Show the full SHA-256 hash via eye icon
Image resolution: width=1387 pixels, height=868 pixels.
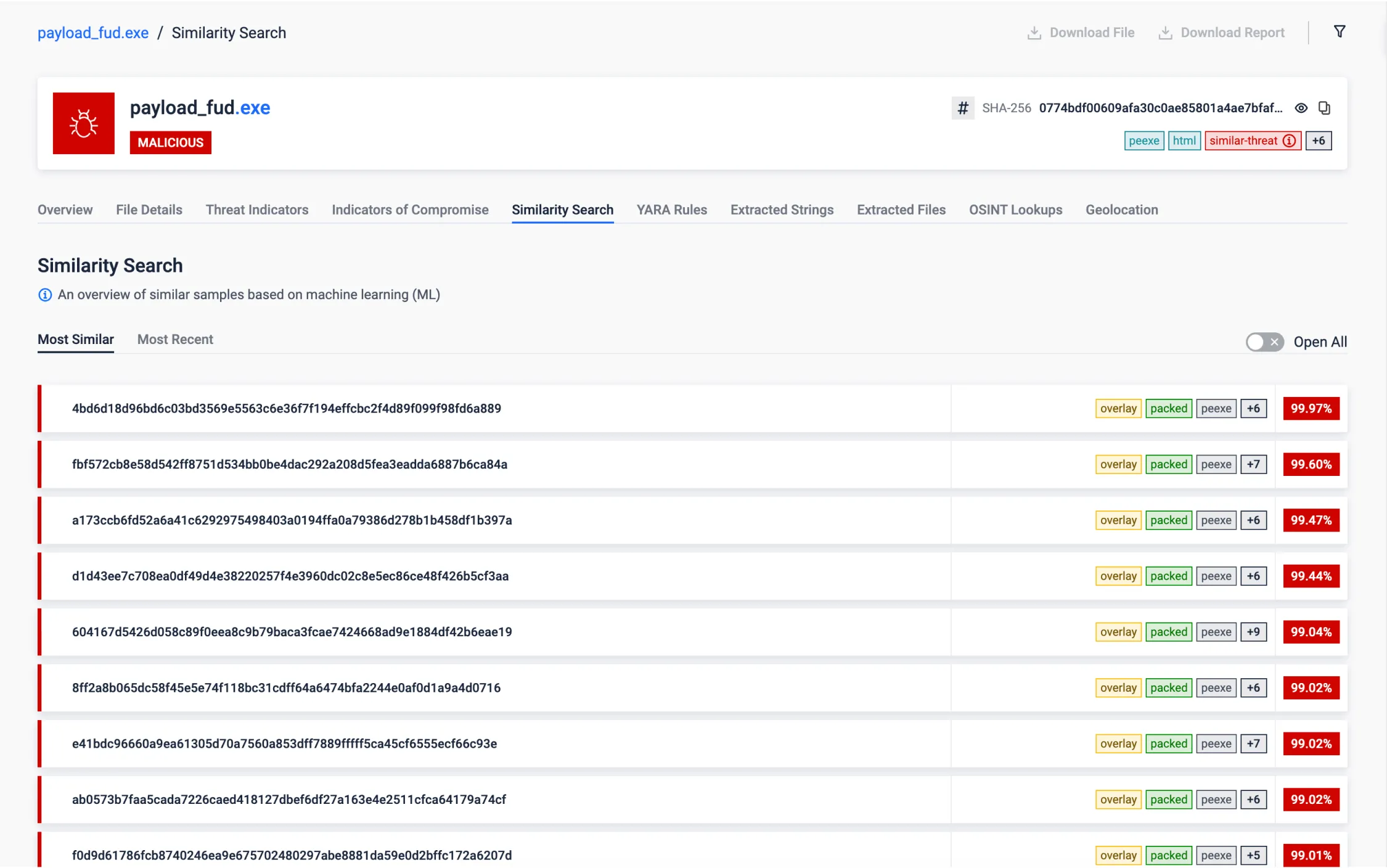pos(1301,108)
